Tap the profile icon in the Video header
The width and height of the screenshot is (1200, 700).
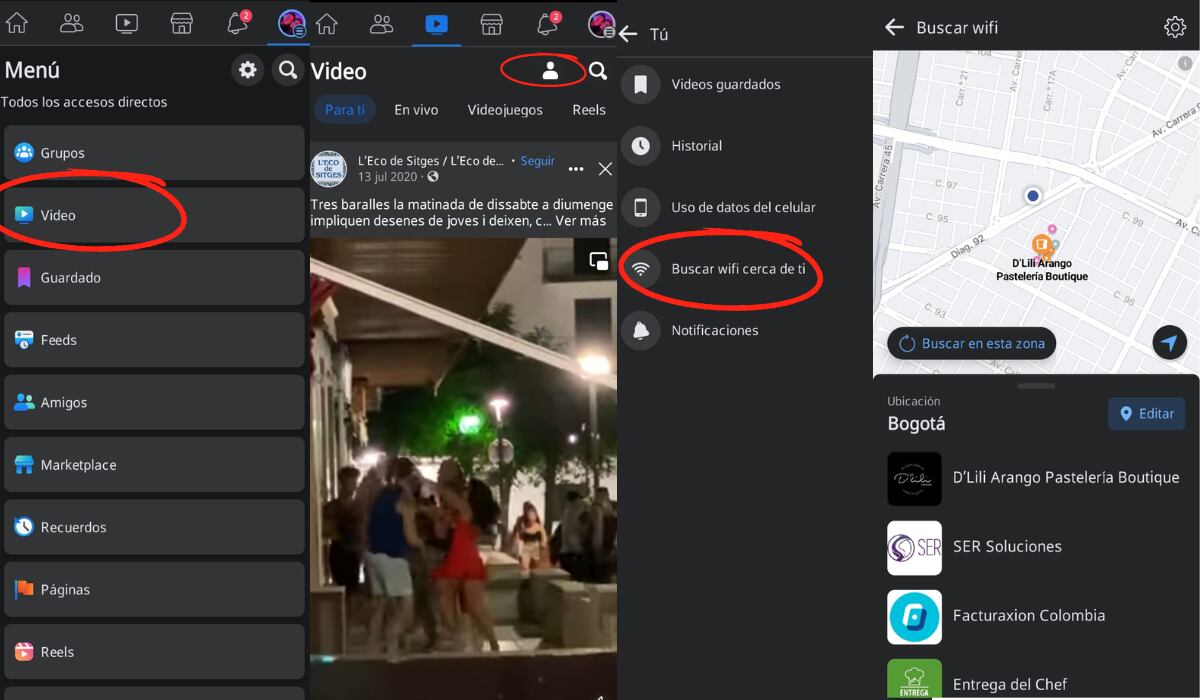click(x=550, y=71)
